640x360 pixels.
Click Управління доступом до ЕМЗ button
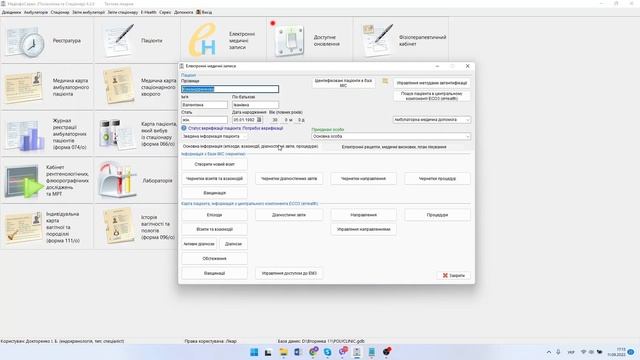tap(289, 273)
